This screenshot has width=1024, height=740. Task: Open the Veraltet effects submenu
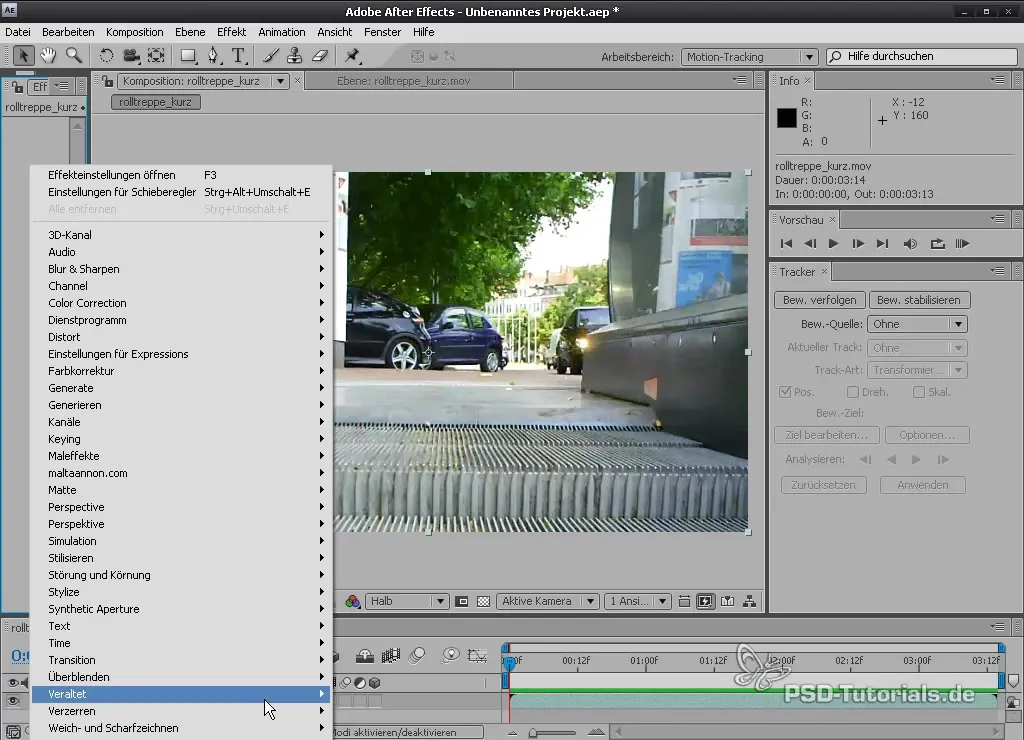(182, 694)
